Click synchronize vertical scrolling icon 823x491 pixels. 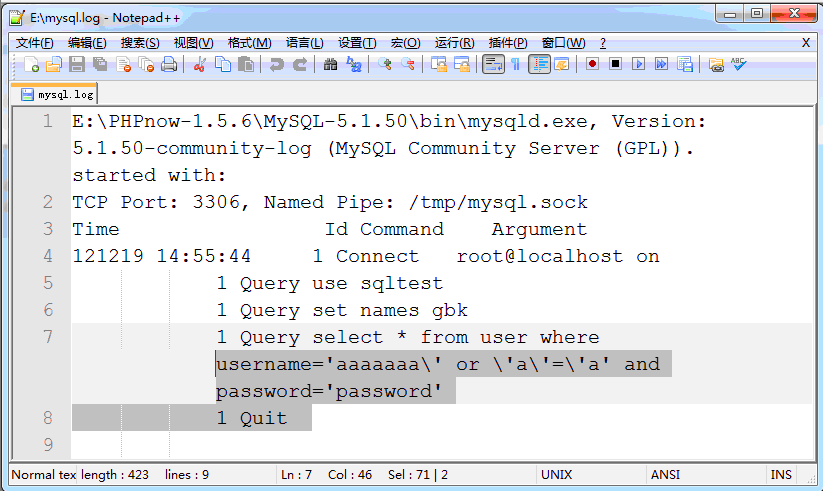point(439,65)
